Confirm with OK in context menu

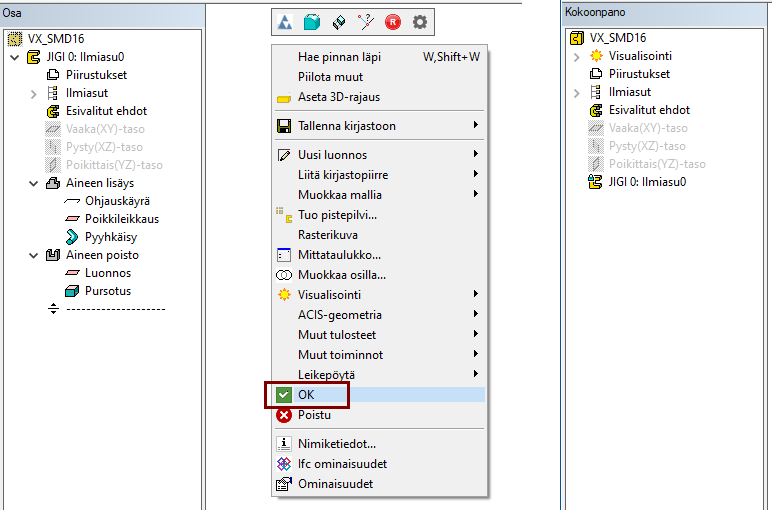[x=379, y=395]
